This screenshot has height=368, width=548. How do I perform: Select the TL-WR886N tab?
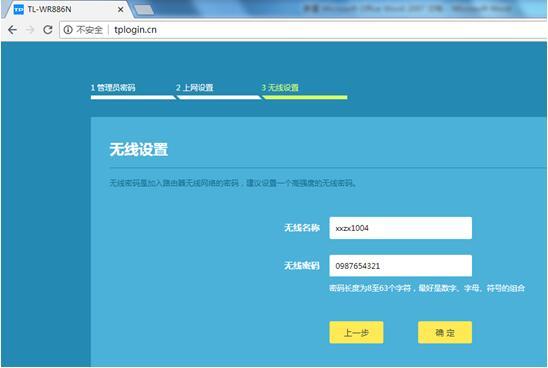[68, 9]
